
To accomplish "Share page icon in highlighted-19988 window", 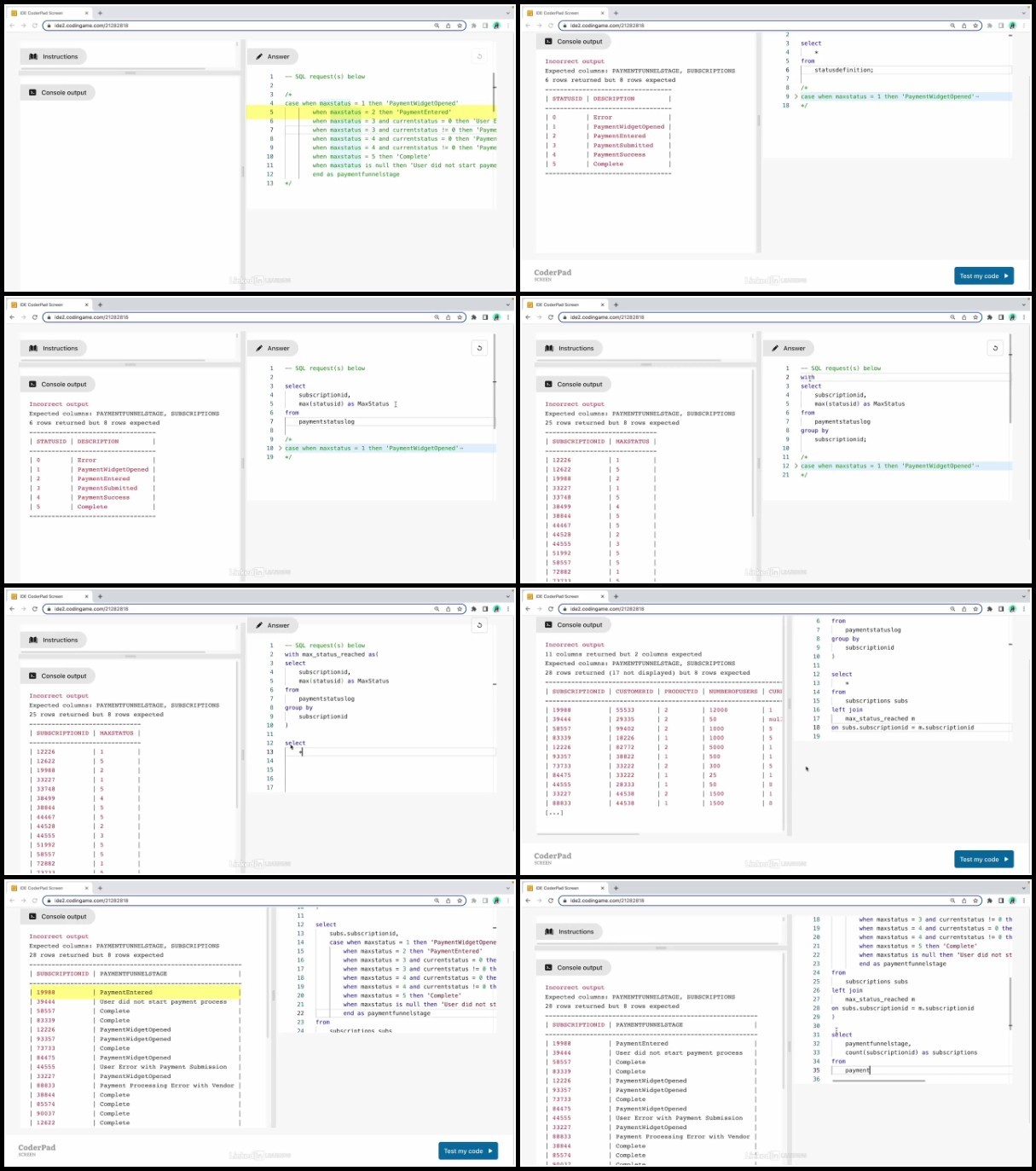I will 449,901.
